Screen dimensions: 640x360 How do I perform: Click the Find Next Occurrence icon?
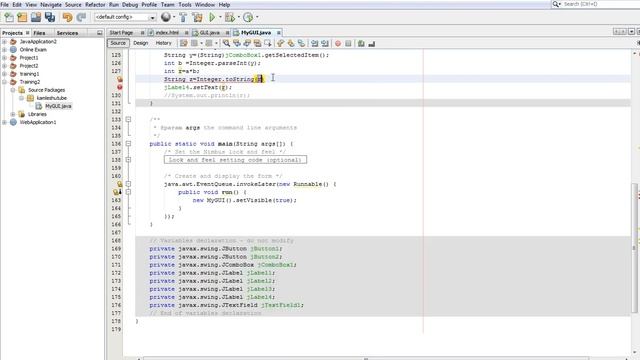(x=247, y=43)
